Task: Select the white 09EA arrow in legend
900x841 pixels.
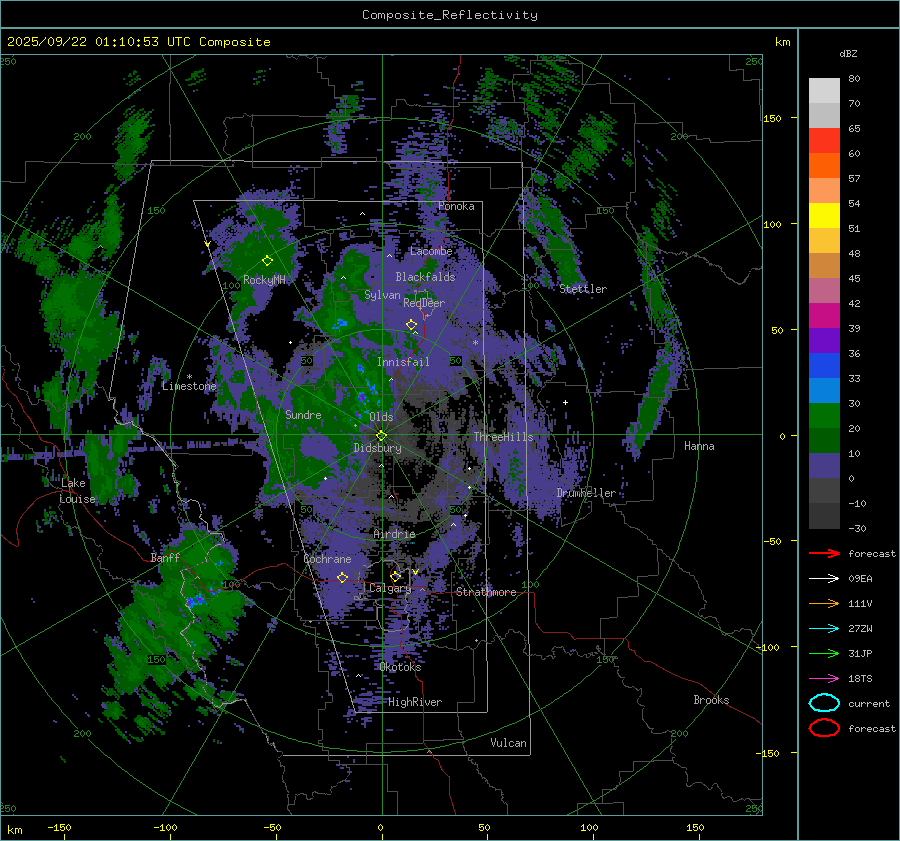Action: 823,578
